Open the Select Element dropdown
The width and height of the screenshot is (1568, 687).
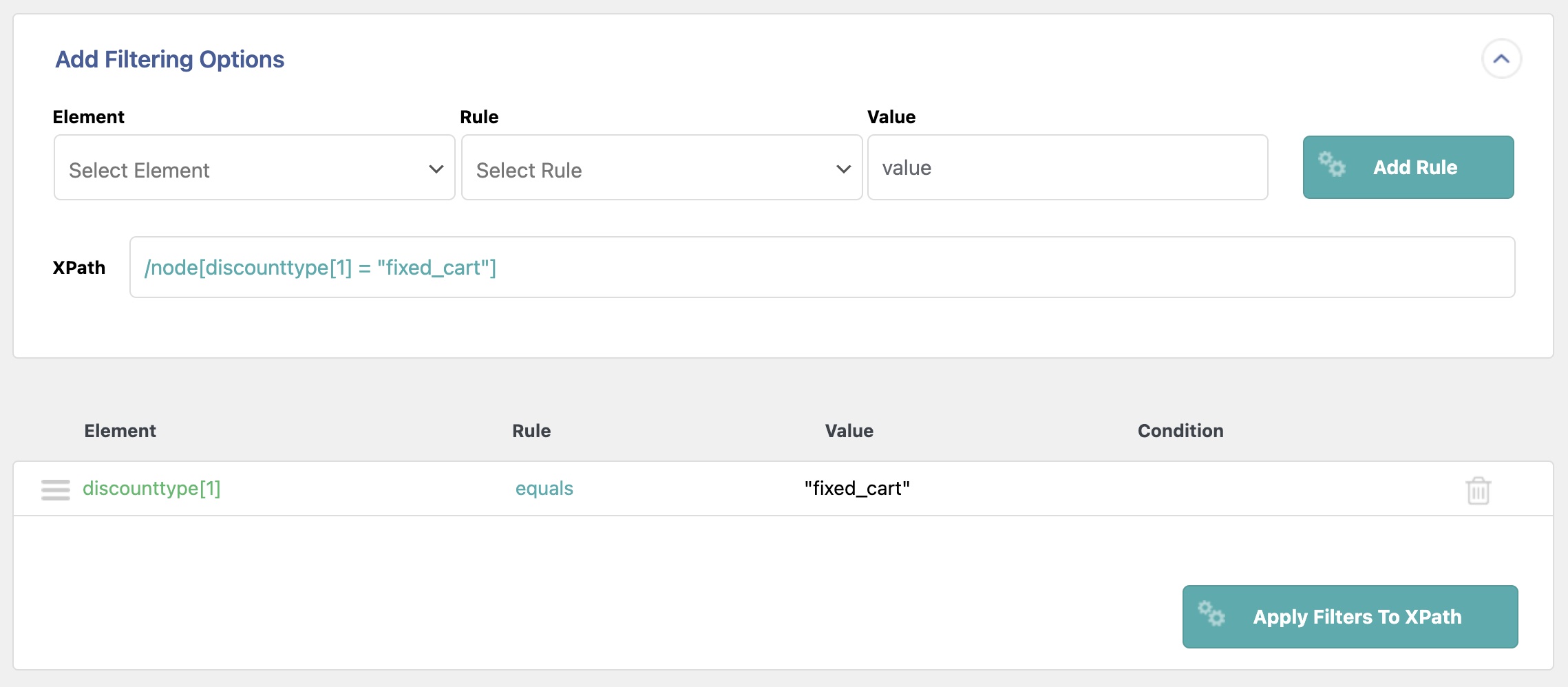tap(254, 168)
